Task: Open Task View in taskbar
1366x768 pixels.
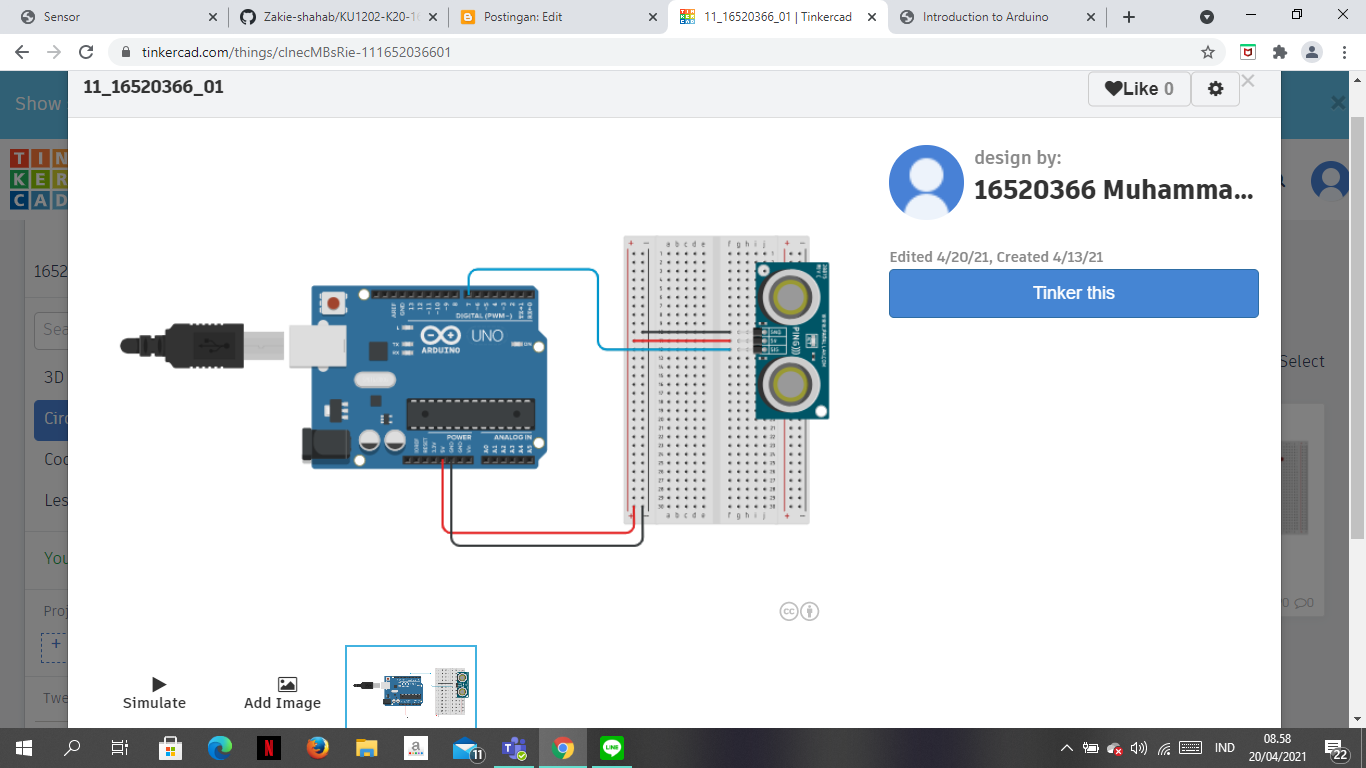Action: 119,748
